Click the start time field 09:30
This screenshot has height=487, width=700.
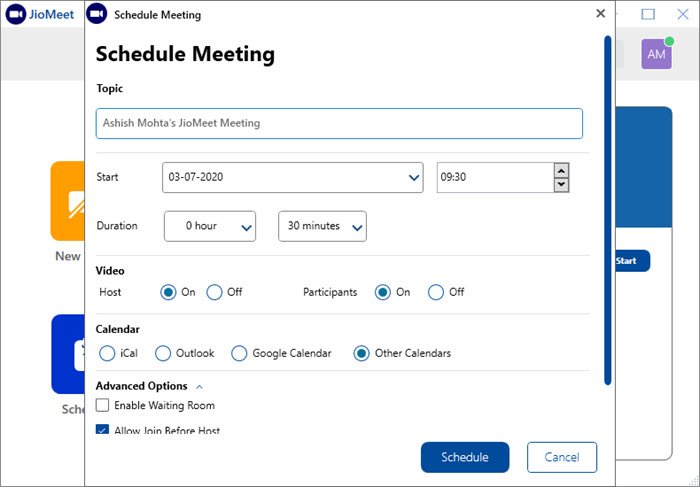click(x=495, y=177)
